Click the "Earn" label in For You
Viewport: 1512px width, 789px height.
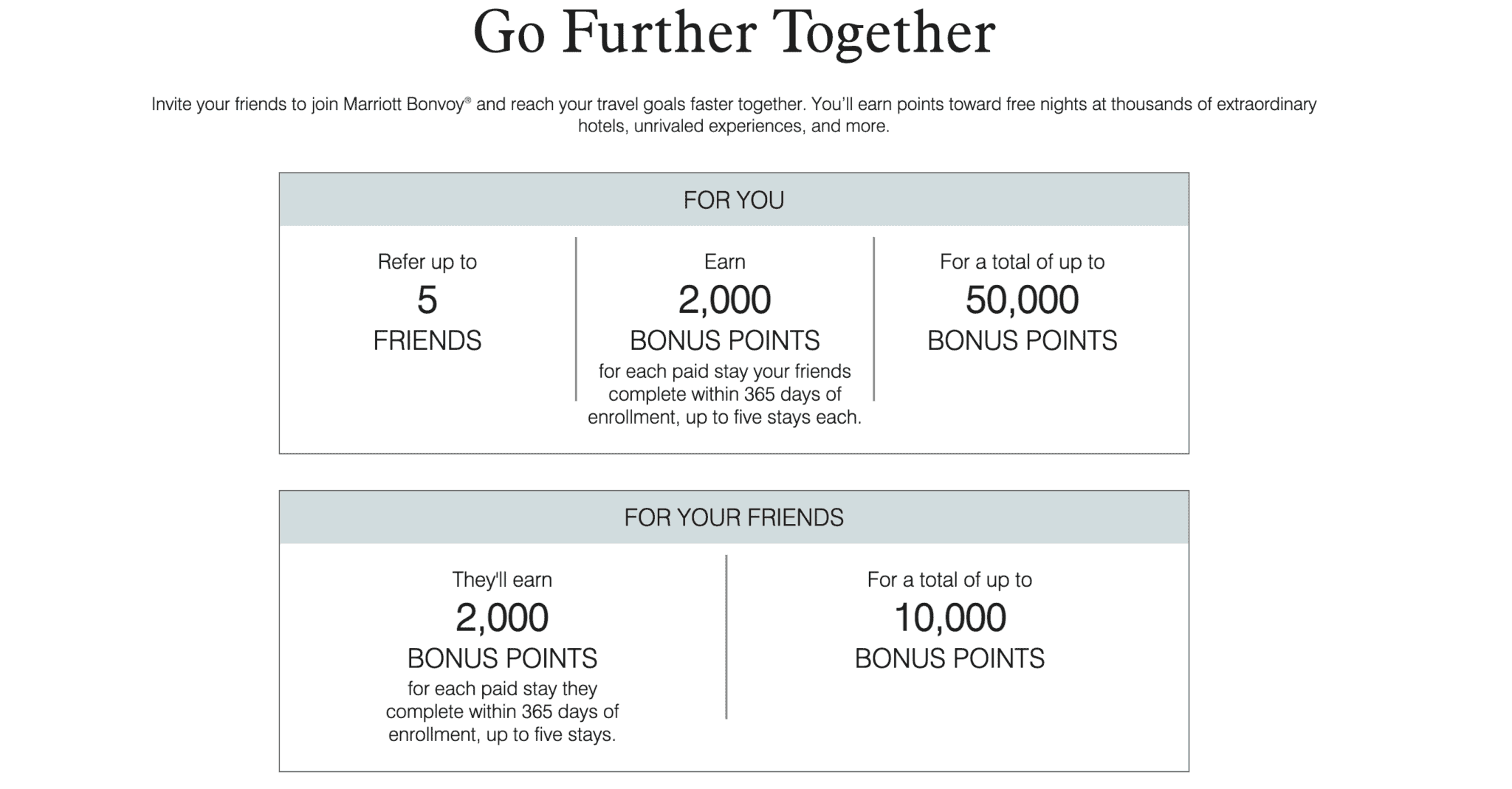click(725, 262)
